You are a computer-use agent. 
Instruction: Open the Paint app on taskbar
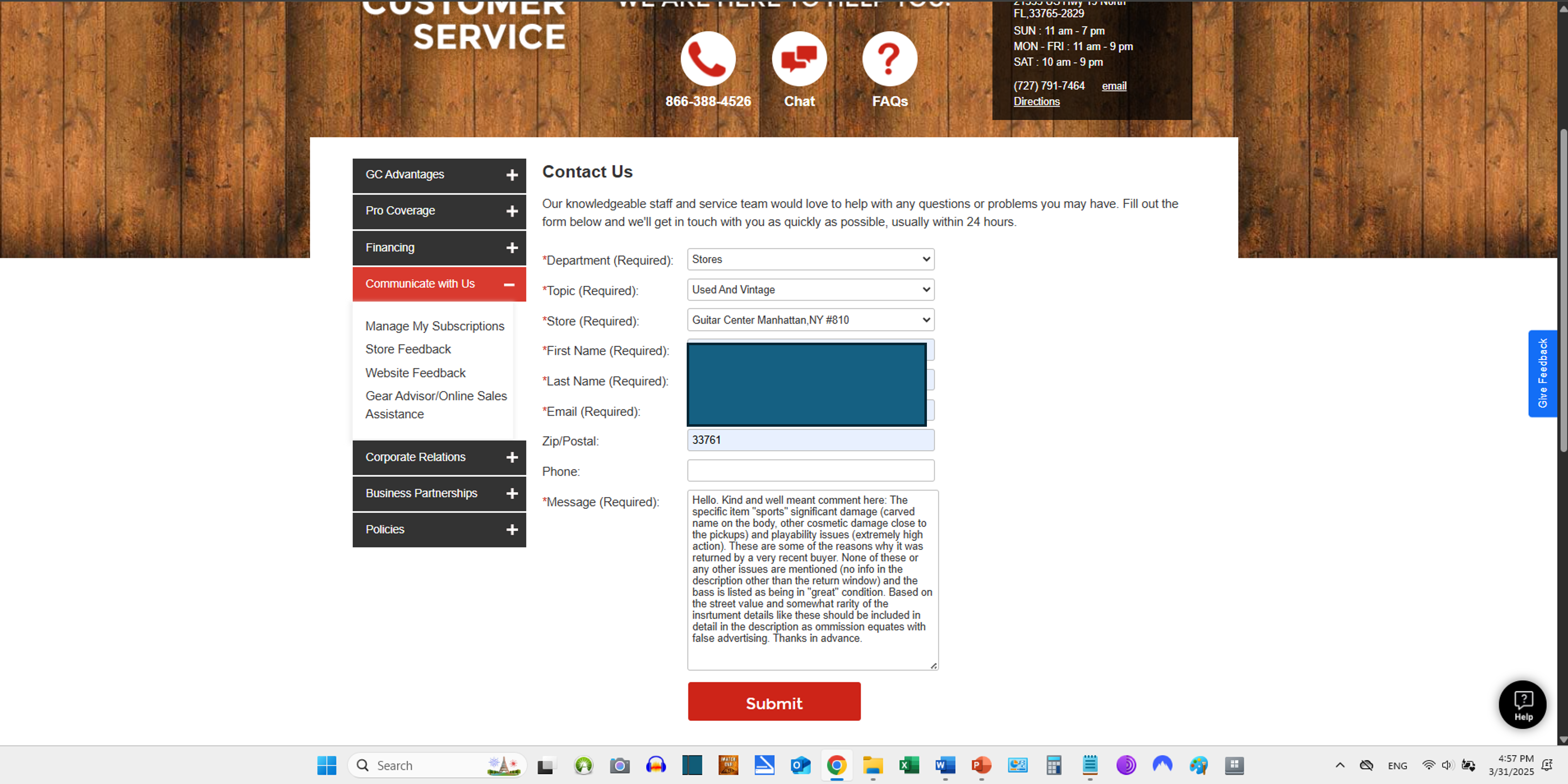pos(1198,765)
